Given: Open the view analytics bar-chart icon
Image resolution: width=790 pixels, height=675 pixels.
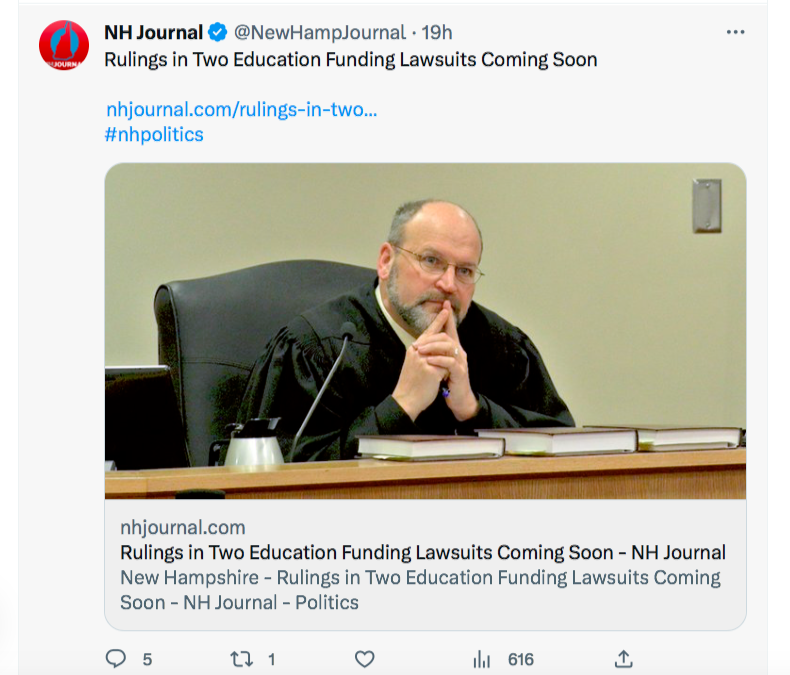Looking at the screenshot, I should coord(482,659).
